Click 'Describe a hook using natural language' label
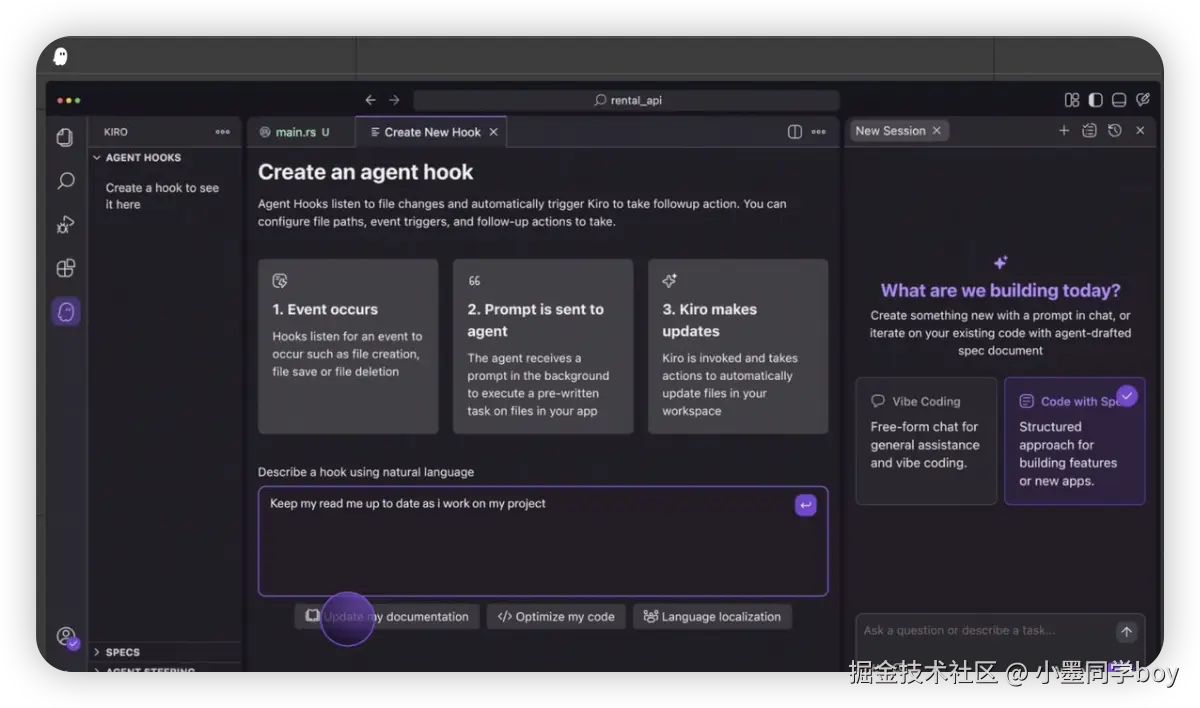 366,472
